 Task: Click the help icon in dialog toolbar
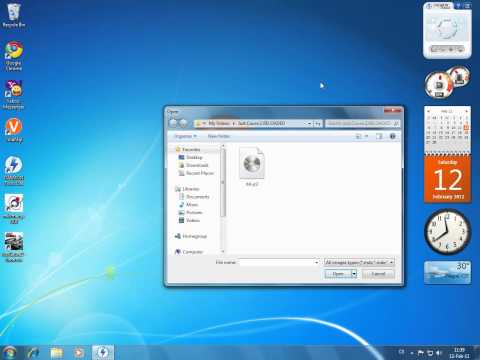[x=393, y=136]
